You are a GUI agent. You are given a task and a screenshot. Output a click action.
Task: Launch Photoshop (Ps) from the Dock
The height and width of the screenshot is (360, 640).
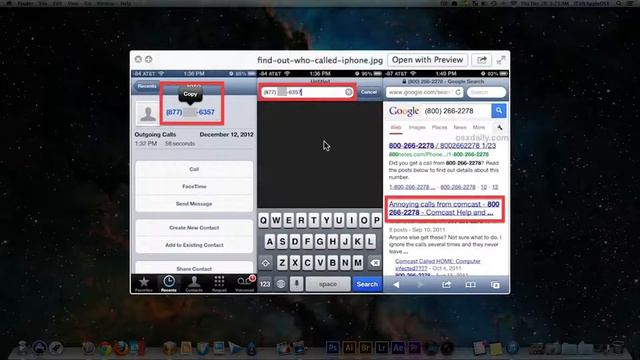pyautogui.click(x=333, y=348)
